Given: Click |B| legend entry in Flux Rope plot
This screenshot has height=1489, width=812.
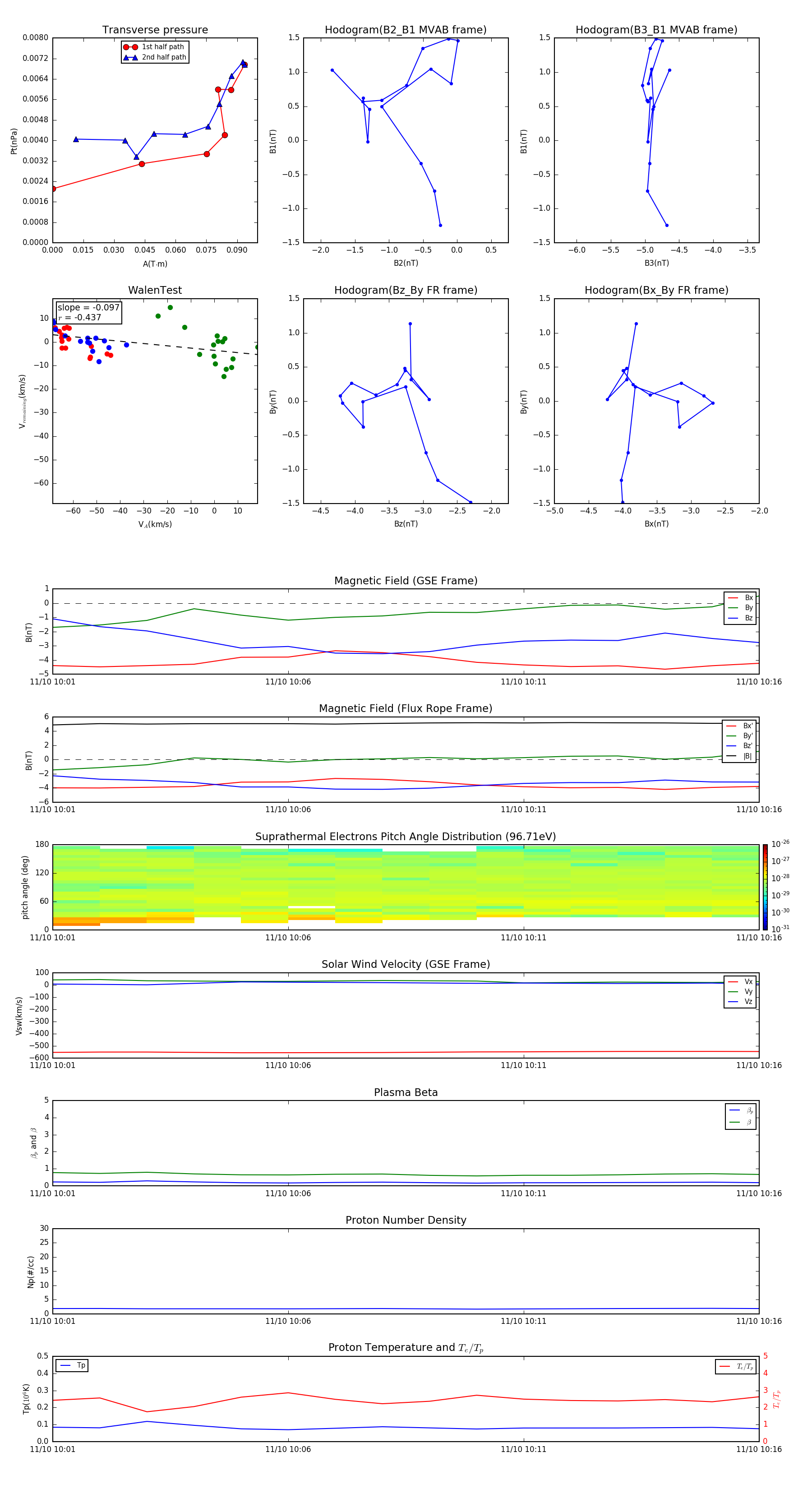Looking at the screenshot, I should point(739,756).
